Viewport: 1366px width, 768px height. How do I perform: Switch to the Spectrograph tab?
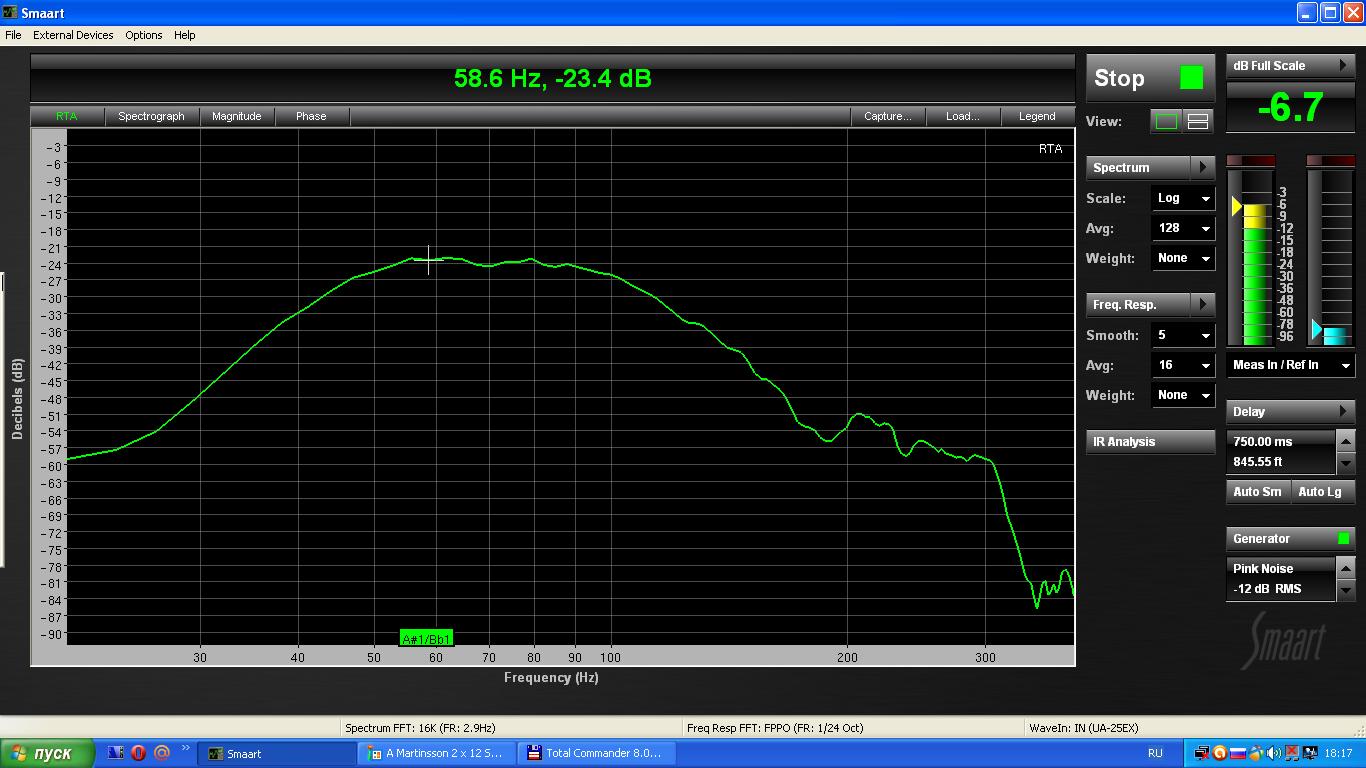[x=151, y=116]
